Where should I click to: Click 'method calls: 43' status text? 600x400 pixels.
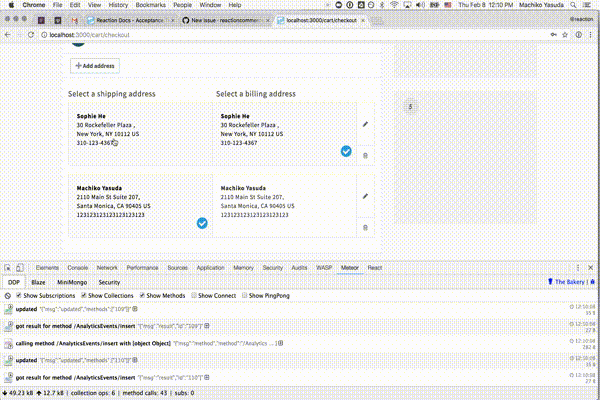pos(145,393)
